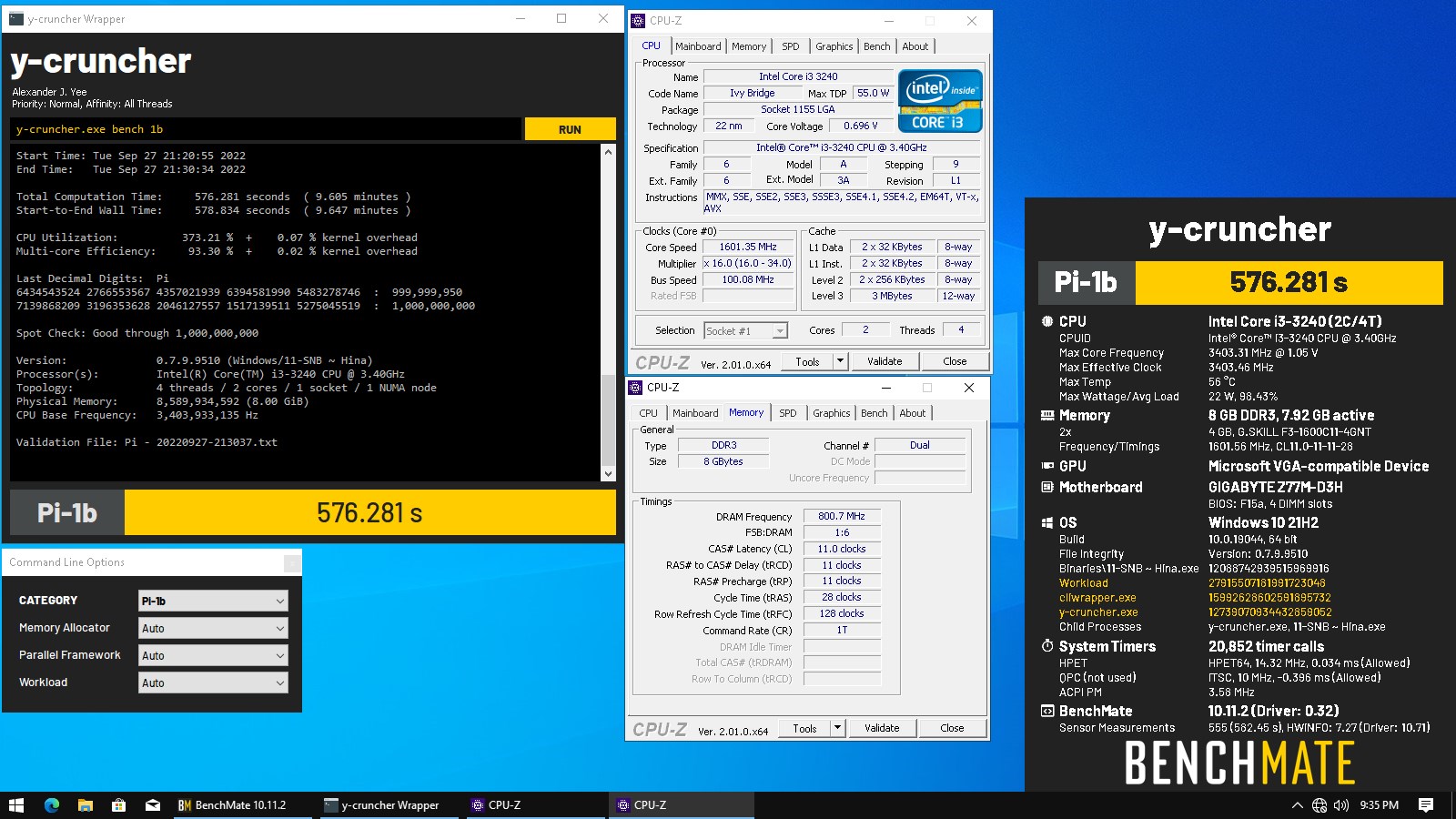This screenshot has height=819, width=1456.
Task: Activate the second highlighted CPU-Z taskbar item
Action: click(x=681, y=805)
